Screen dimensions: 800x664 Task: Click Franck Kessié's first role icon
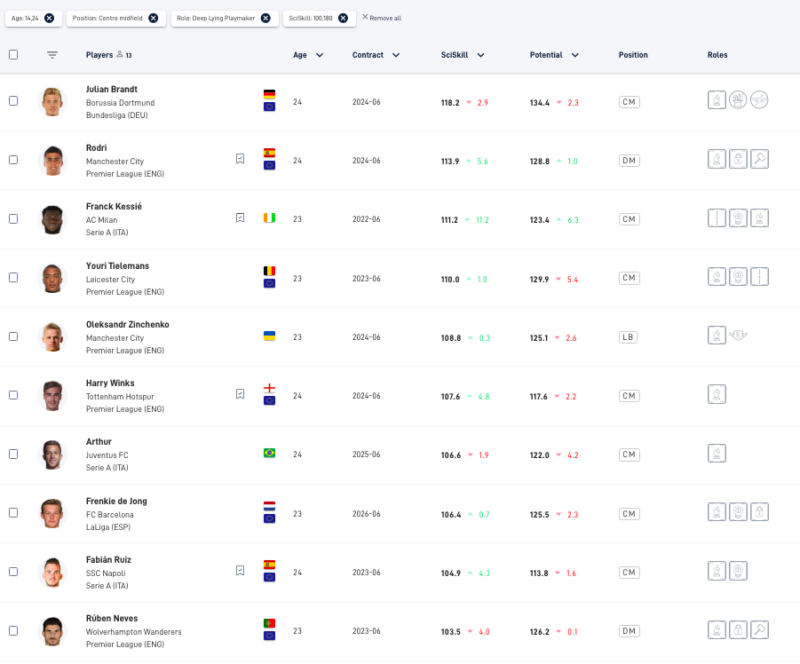[x=717, y=218]
